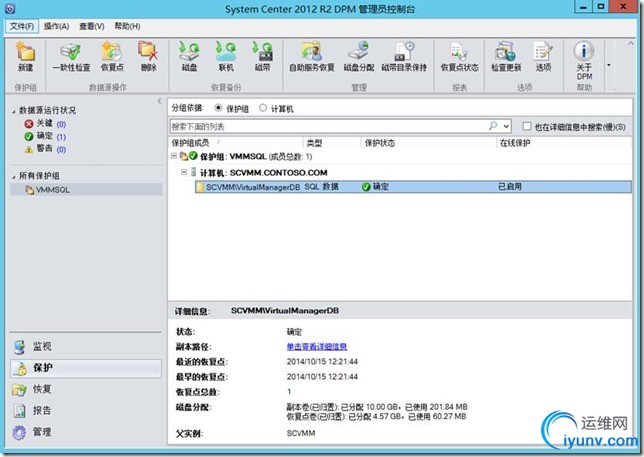Image resolution: width=644 pixels, height=457 pixels.
Task: Open the 管理 workspace
Action: tap(86, 432)
